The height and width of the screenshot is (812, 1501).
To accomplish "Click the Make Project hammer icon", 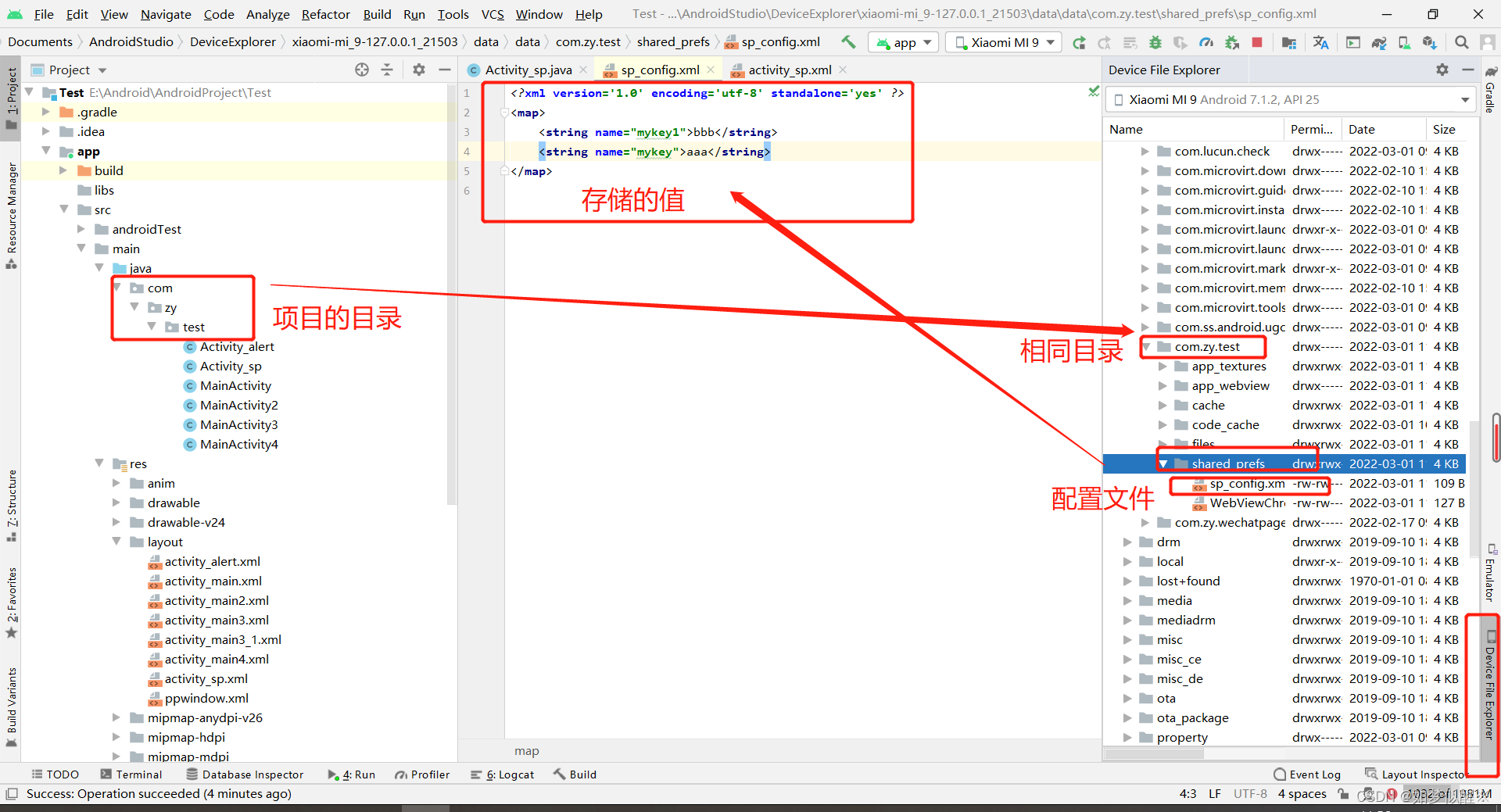I will pyautogui.click(x=848, y=42).
